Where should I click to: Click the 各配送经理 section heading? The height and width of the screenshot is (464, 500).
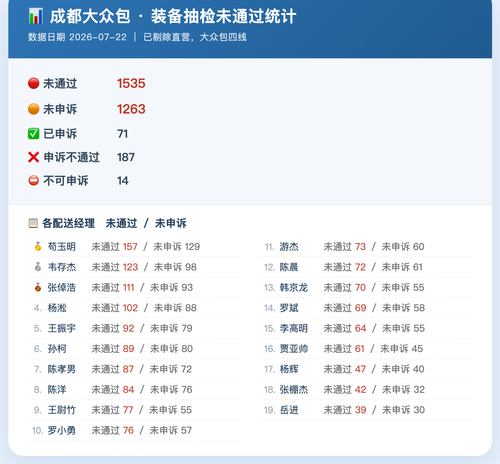pos(69,223)
